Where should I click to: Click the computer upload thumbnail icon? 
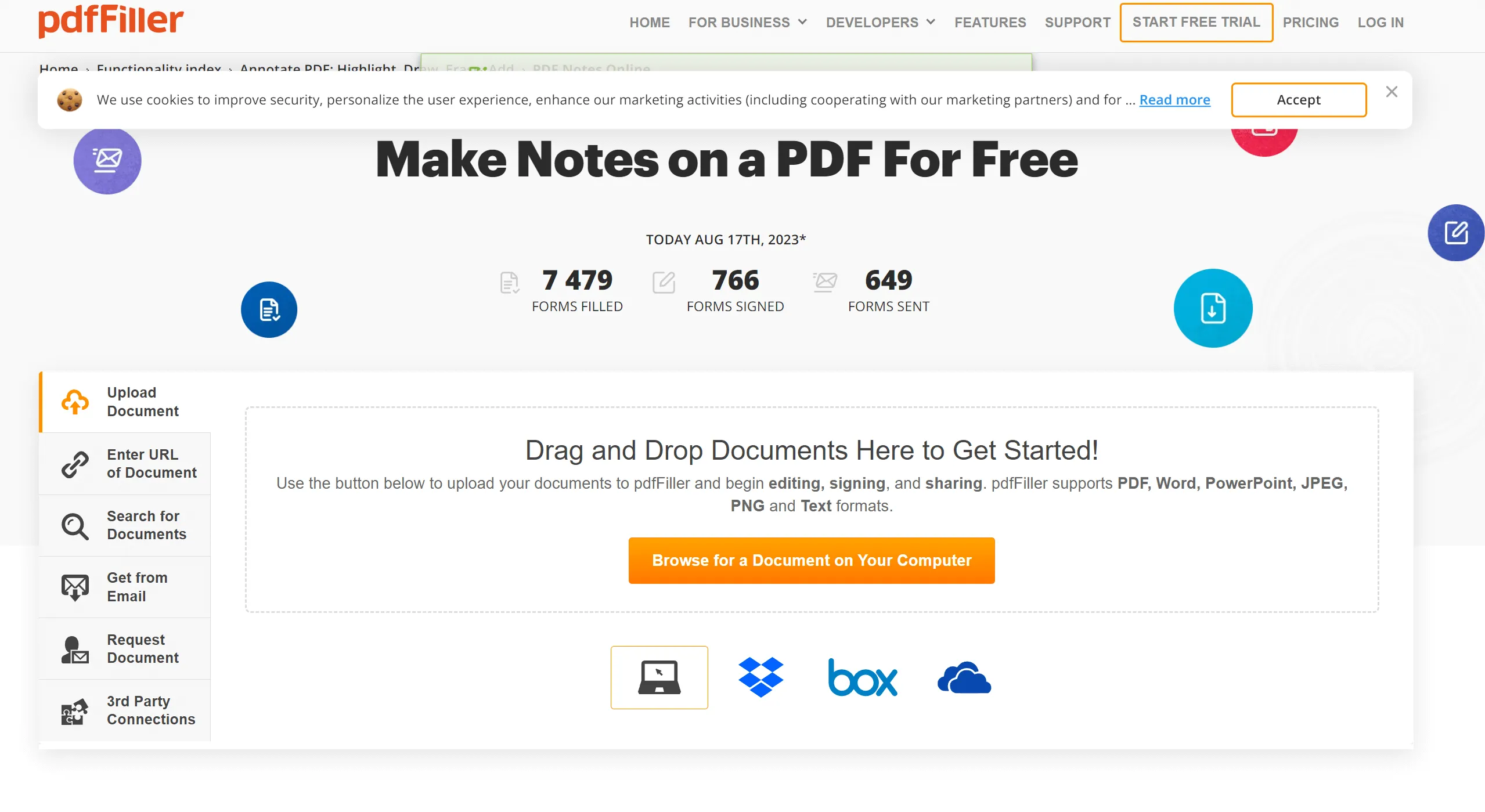[659, 678]
